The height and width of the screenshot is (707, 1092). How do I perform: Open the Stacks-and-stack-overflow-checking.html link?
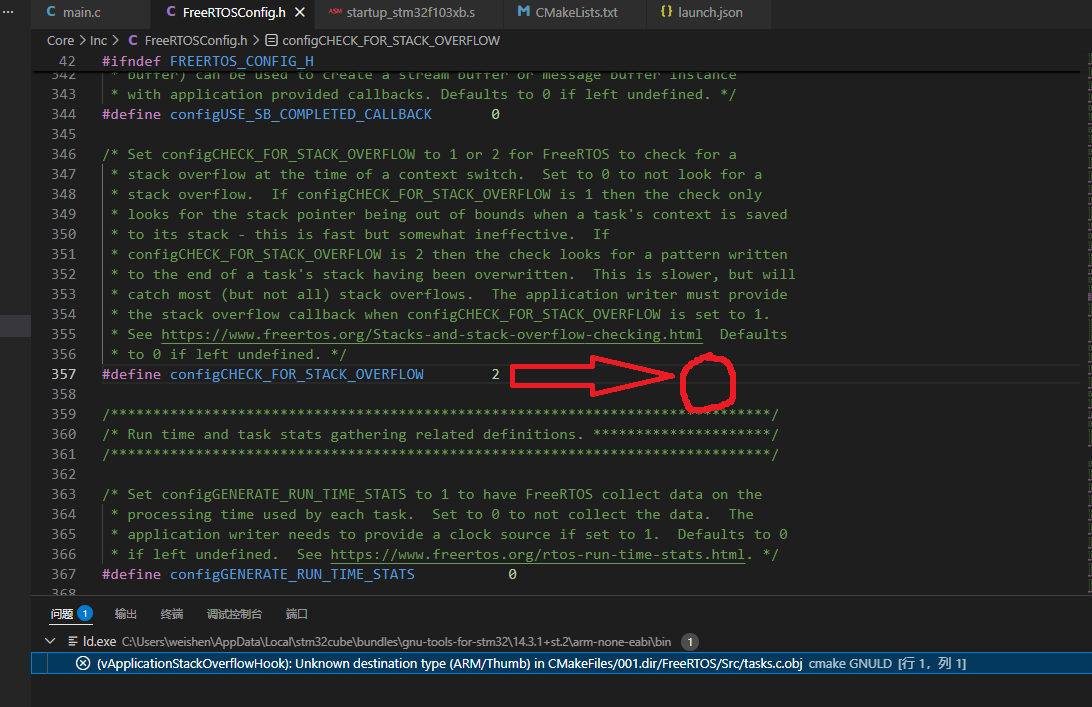pos(432,334)
